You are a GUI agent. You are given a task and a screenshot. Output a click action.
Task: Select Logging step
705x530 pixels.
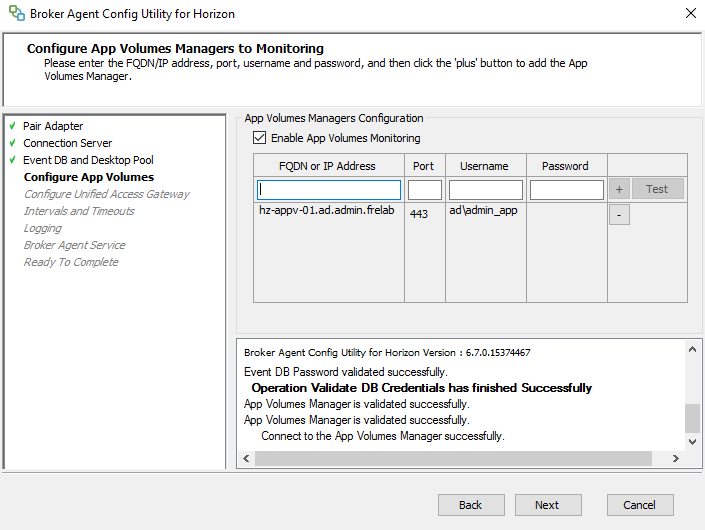point(43,228)
